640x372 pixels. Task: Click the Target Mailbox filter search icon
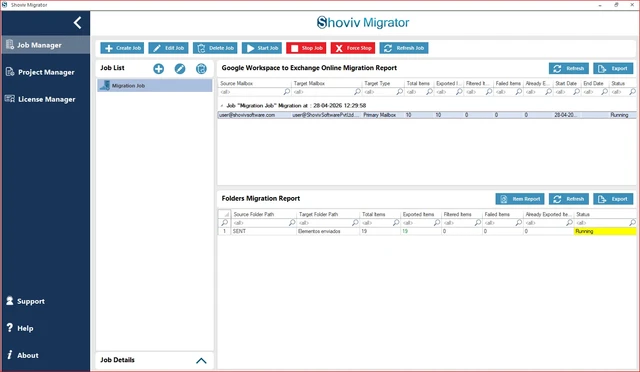pos(358,92)
